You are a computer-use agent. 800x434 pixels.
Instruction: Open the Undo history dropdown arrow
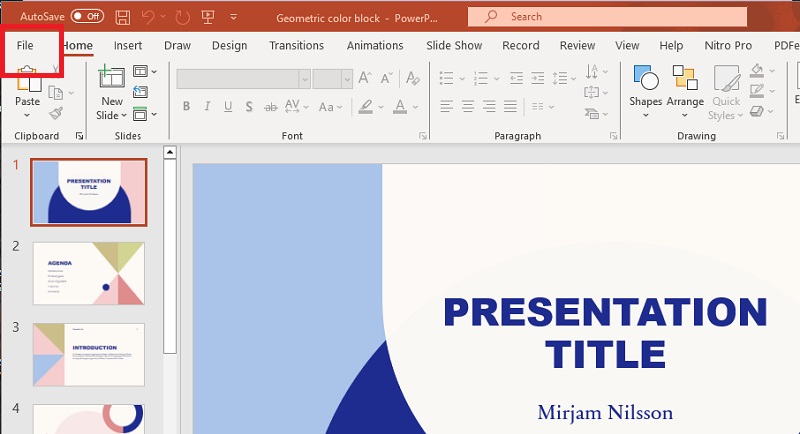(163, 17)
